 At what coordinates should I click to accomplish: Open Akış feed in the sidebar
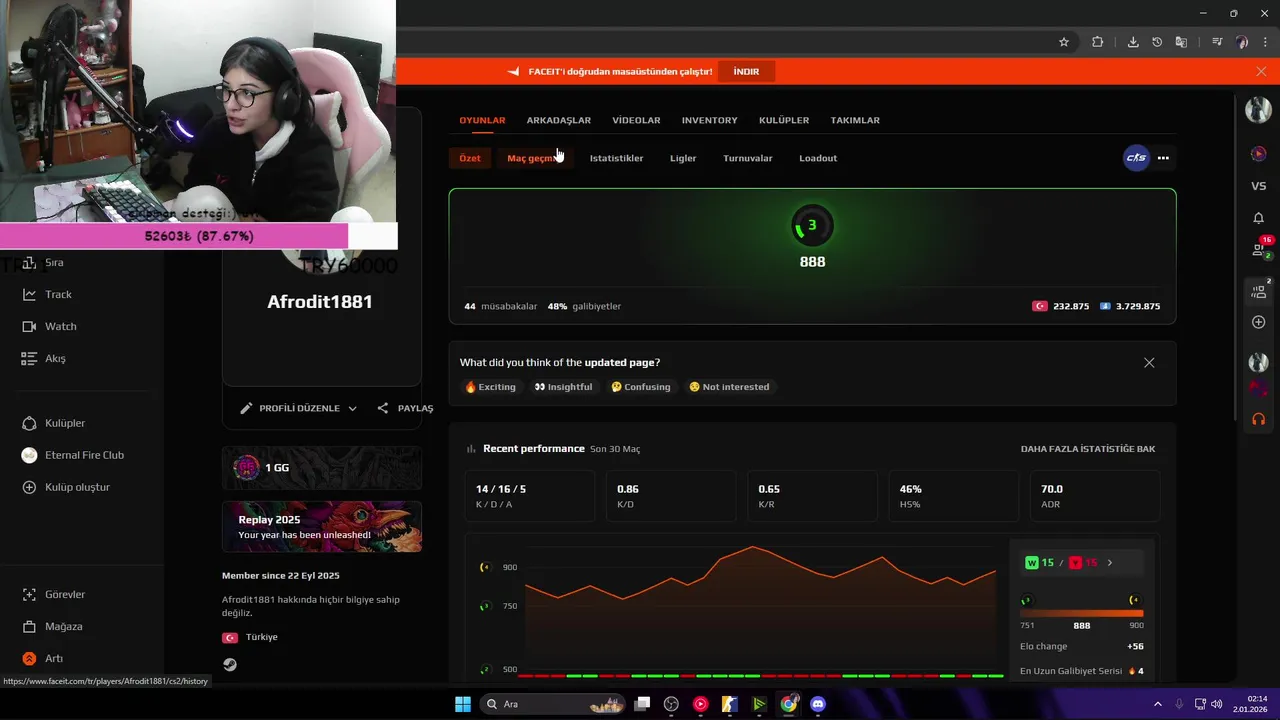[x=43, y=358]
